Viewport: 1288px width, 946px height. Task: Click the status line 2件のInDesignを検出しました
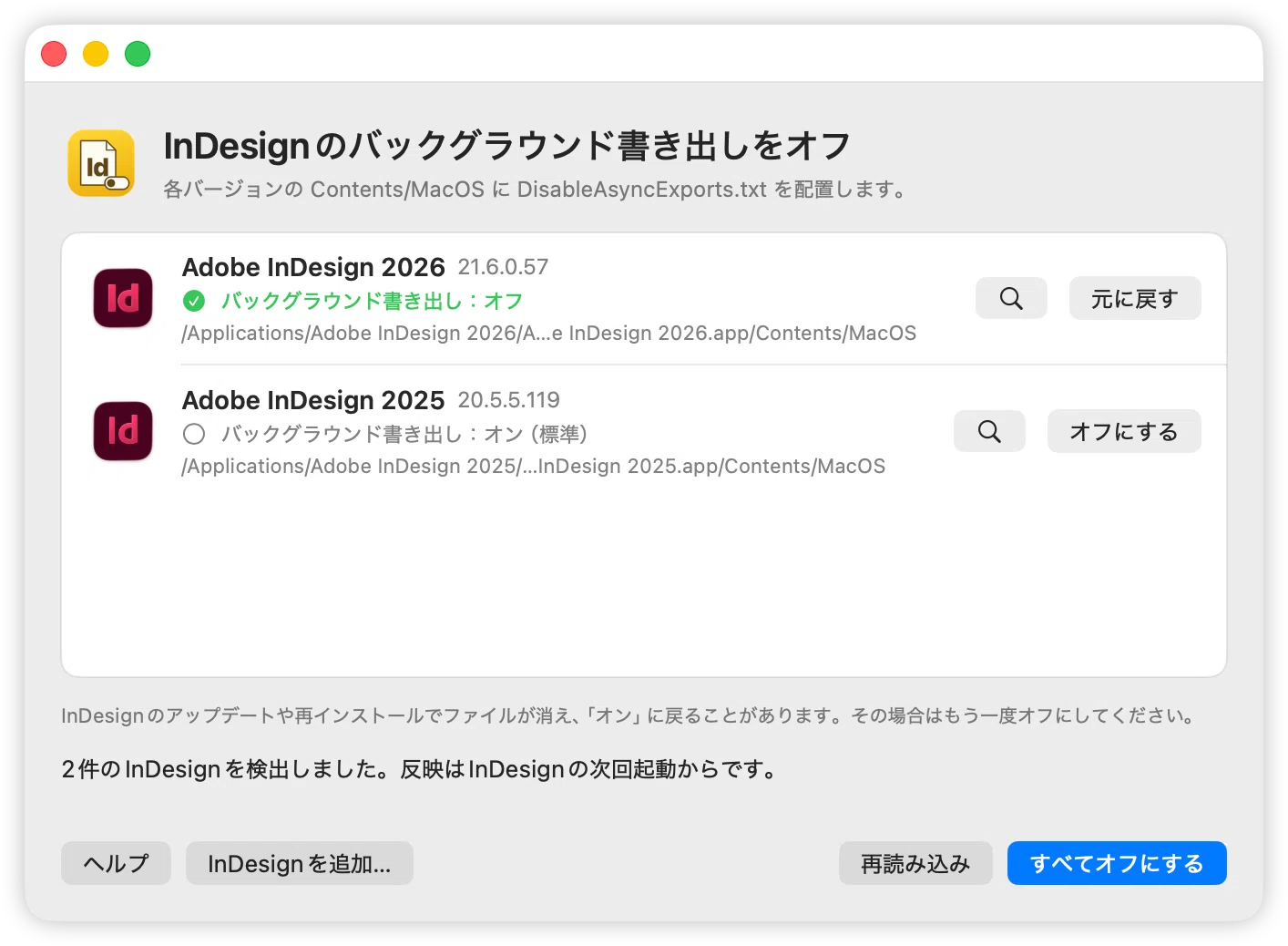(420, 769)
